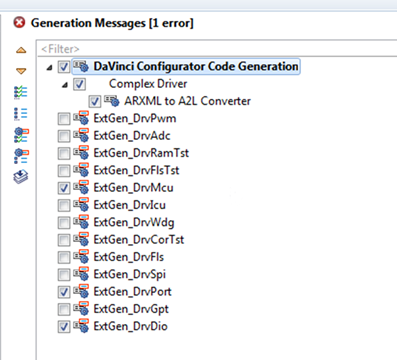The width and height of the screenshot is (397, 360).
Task: Click the ExtGen_DrvRamTst generator icon
Action: [x=81, y=153]
